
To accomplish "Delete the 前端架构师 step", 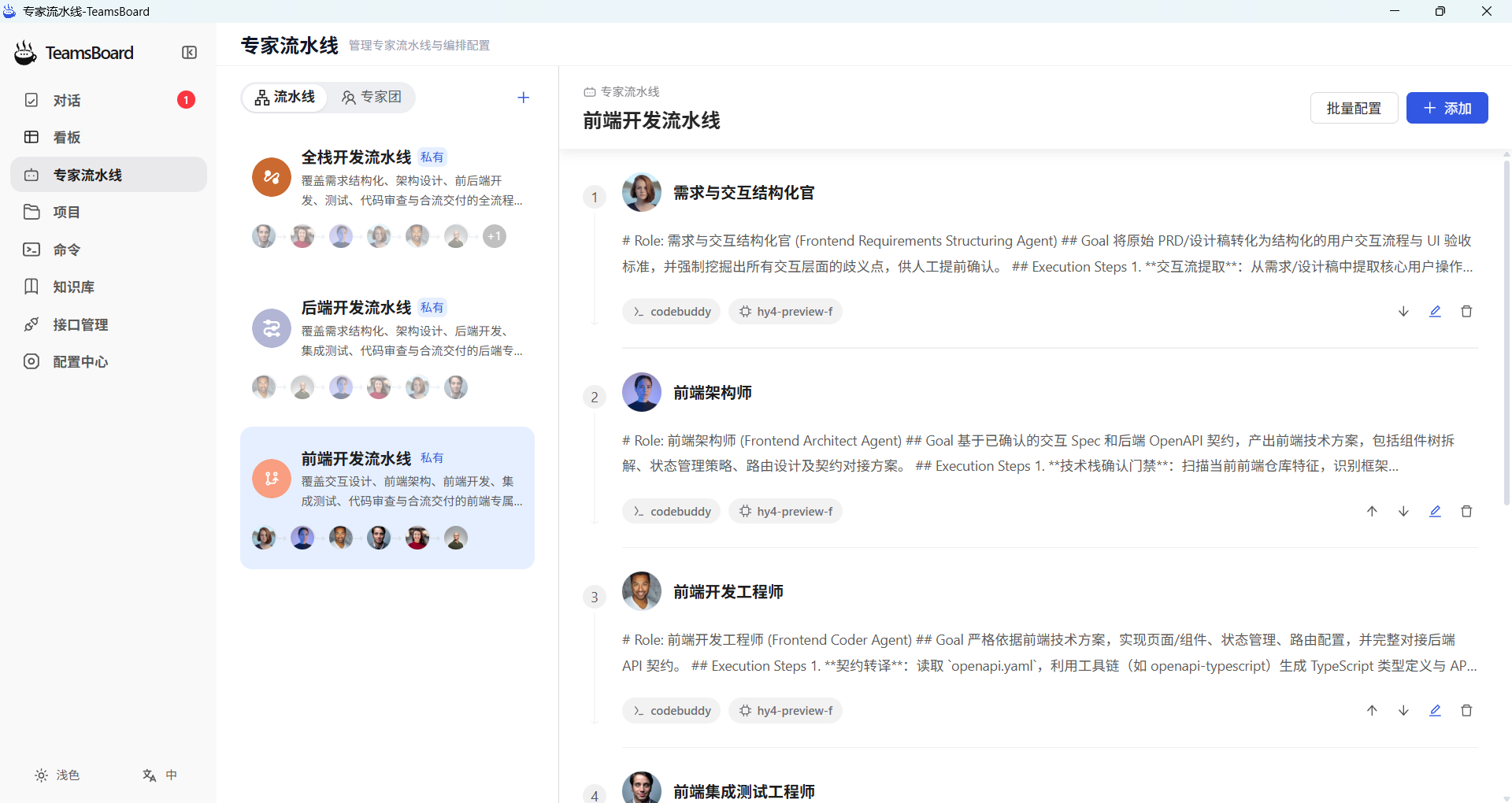I will tap(1466, 512).
